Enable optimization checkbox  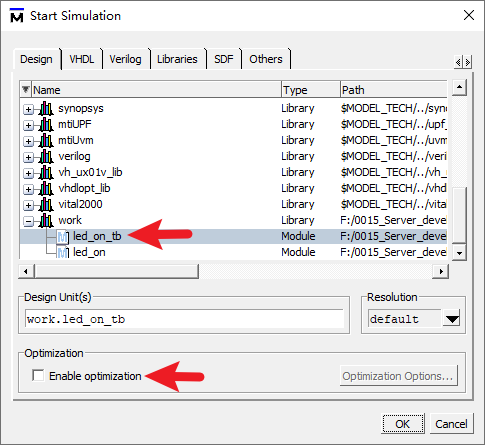38,375
